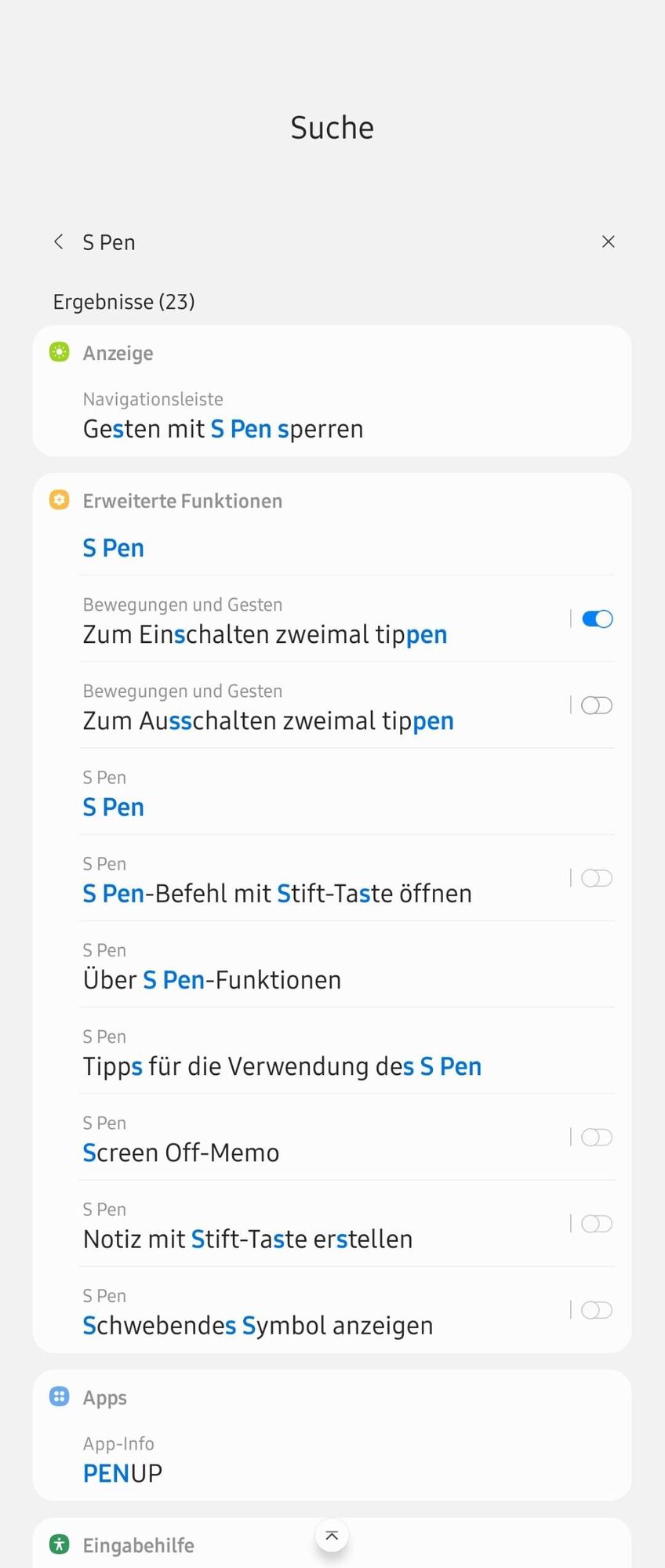Image resolution: width=665 pixels, height=1568 pixels.
Task: Toggle Notiz mit Stift-Taste erstellen switch
Action: click(x=597, y=1224)
